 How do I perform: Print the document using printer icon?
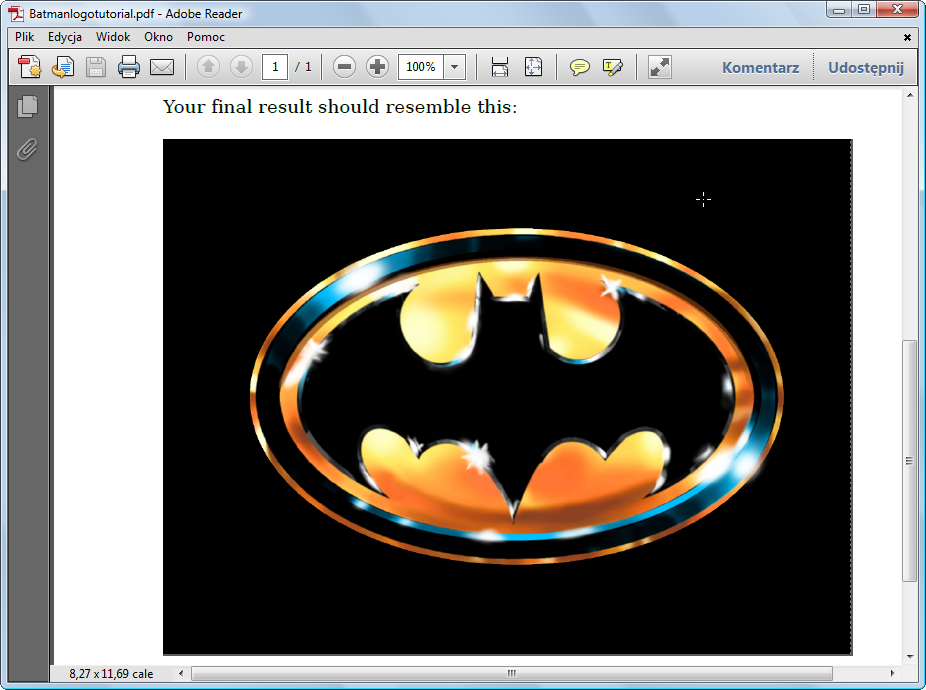tap(129, 67)
